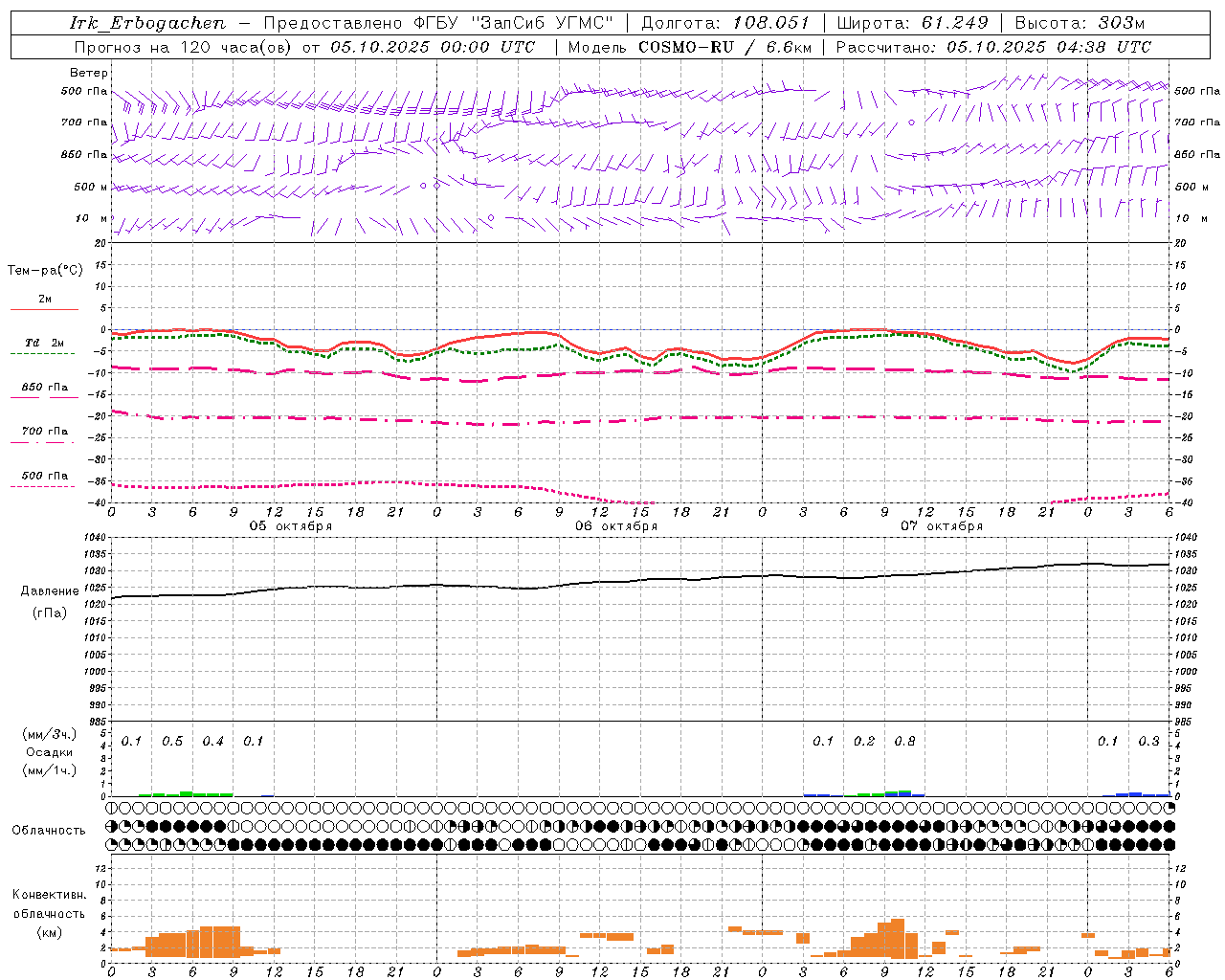This screenshot has width=1225, height=980.
Task: Click the (мм/1ч.) precipitation unit label
Action: pos(49,770)
